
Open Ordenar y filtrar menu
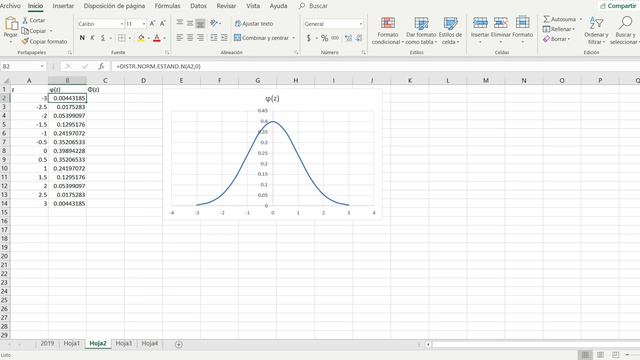(x=596, y=31)
